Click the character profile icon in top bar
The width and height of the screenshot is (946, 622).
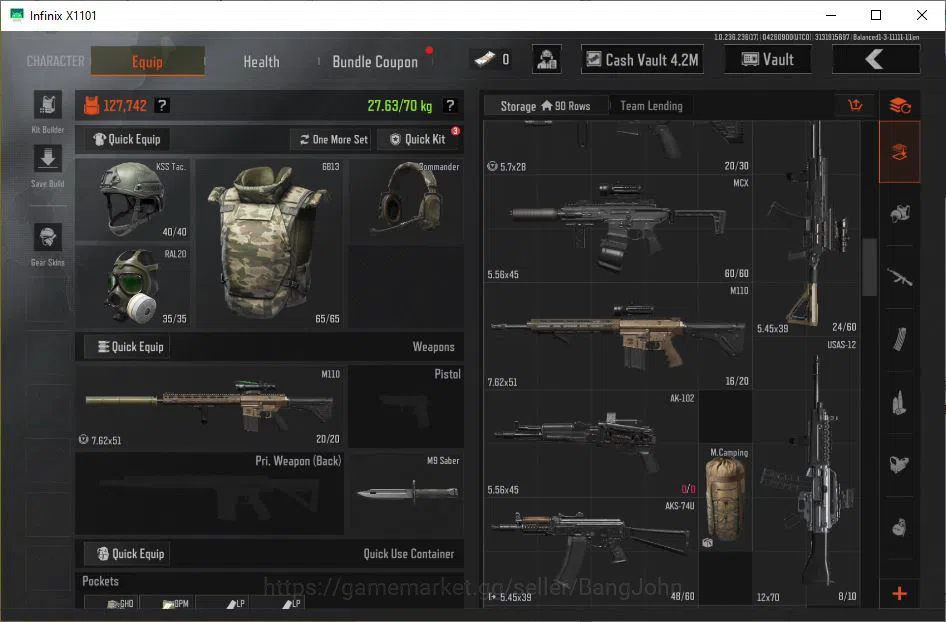coord(547,60)
